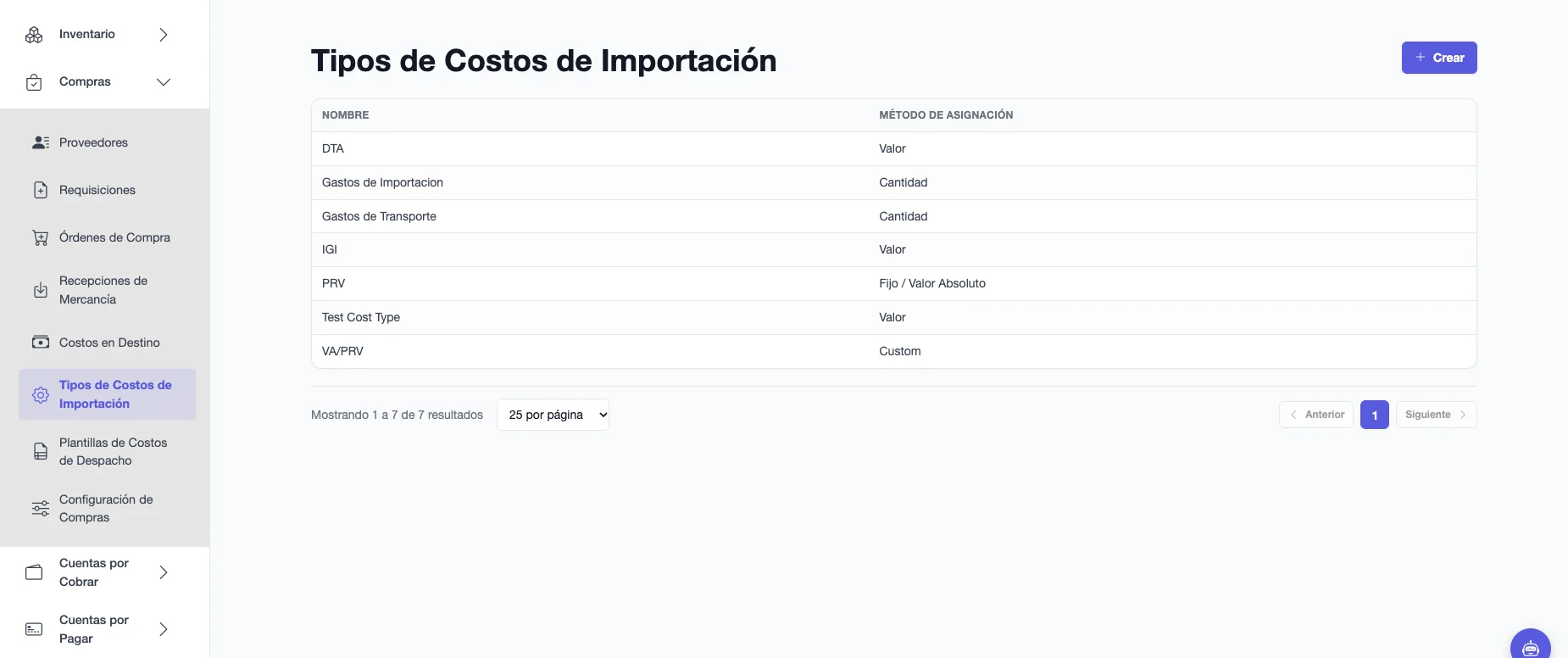The image size is (1568, 658).
Task: Select page 1 pagination button
Action: point(1375,415)
